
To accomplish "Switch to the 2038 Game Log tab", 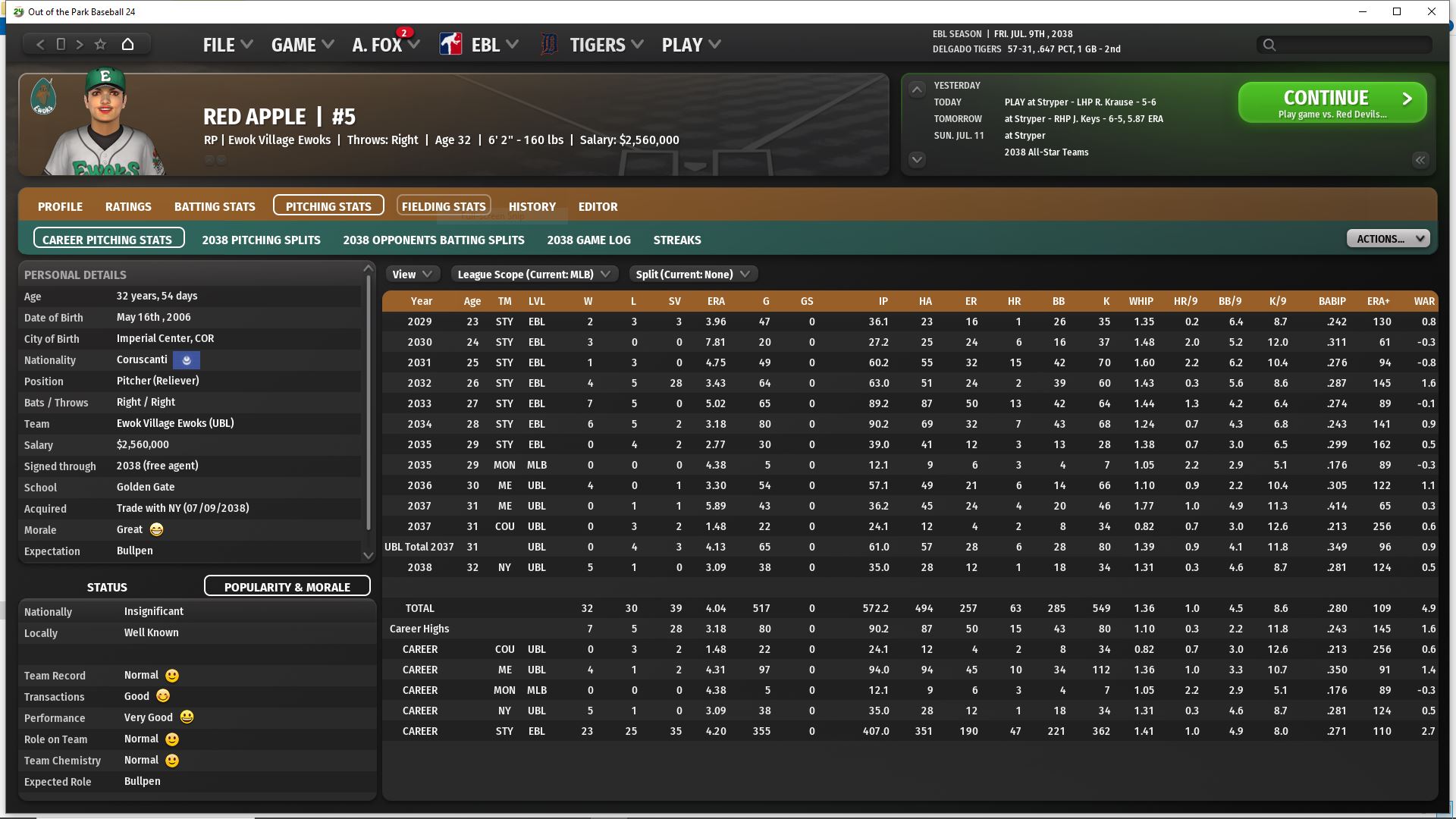I will tap(588, 240).
